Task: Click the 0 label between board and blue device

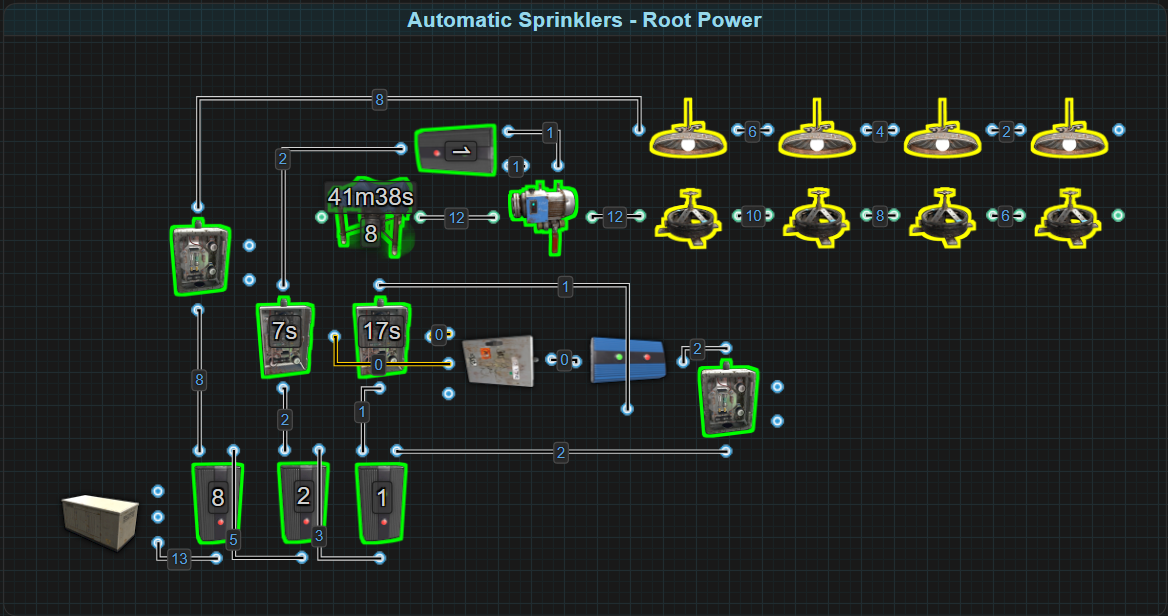Action: pyautogui.click(x=564, y=361)
